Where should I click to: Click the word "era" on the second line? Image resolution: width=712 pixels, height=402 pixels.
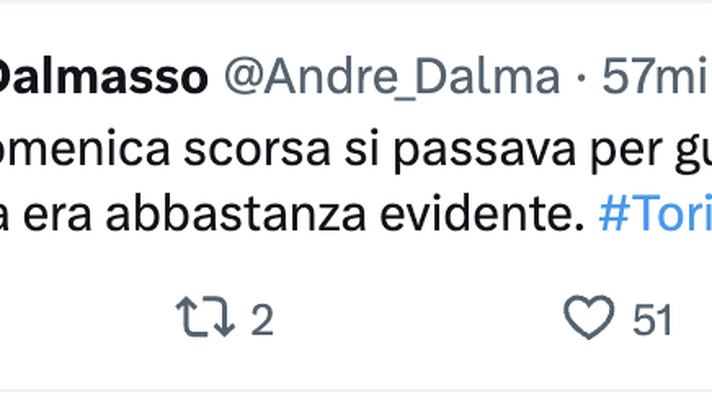click(x=57, y=218)
